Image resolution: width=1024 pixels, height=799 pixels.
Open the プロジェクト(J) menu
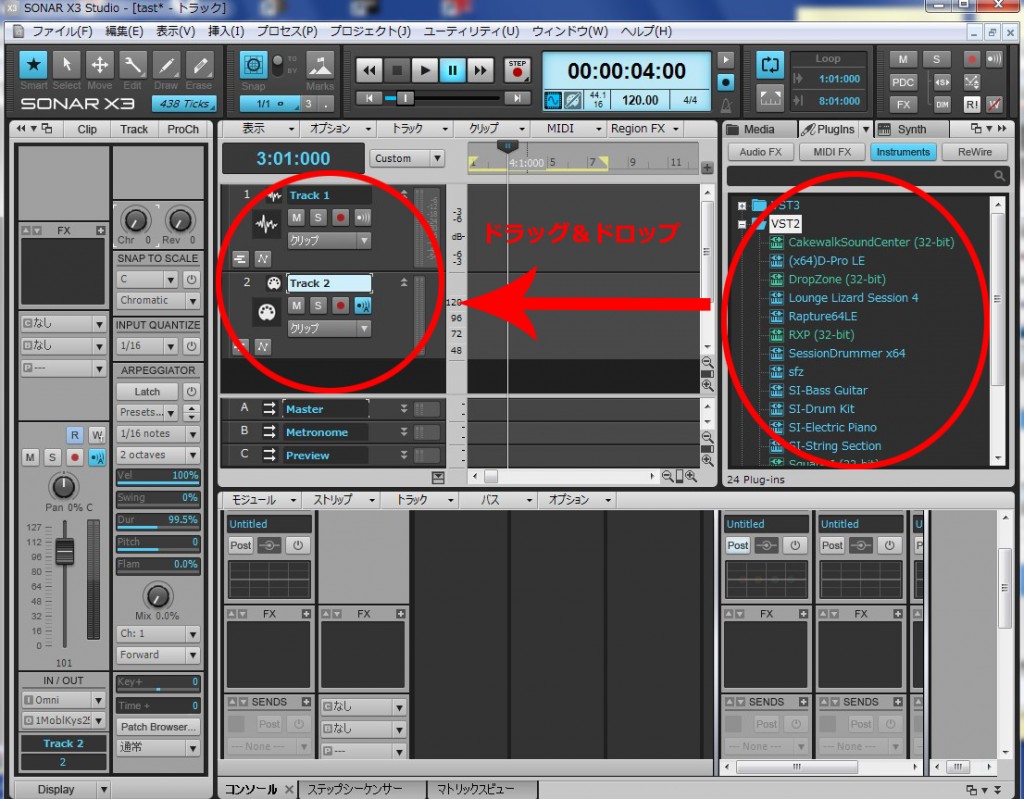370,31
